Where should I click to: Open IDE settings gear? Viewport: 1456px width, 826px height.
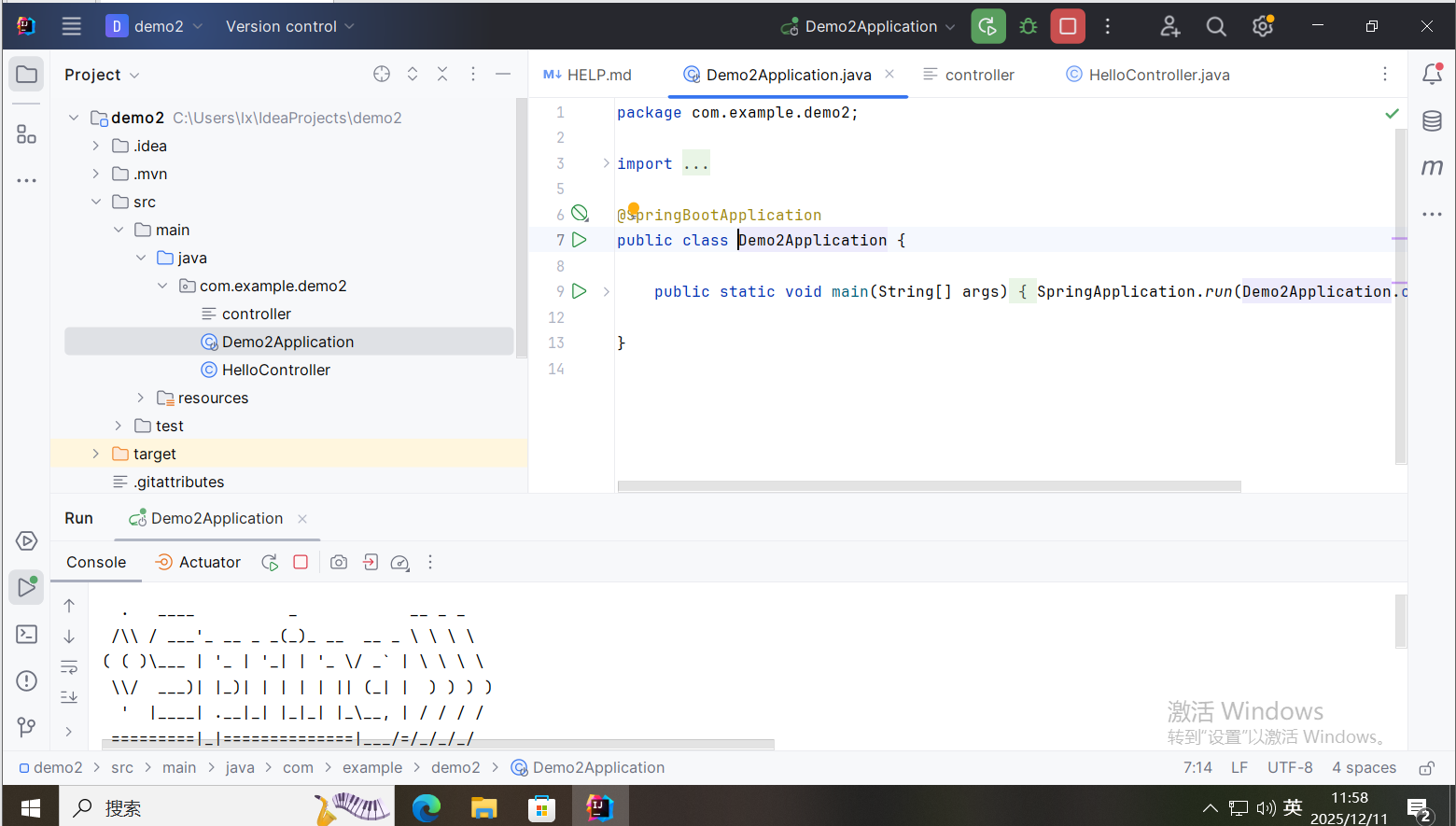(x=1263, y=26)
